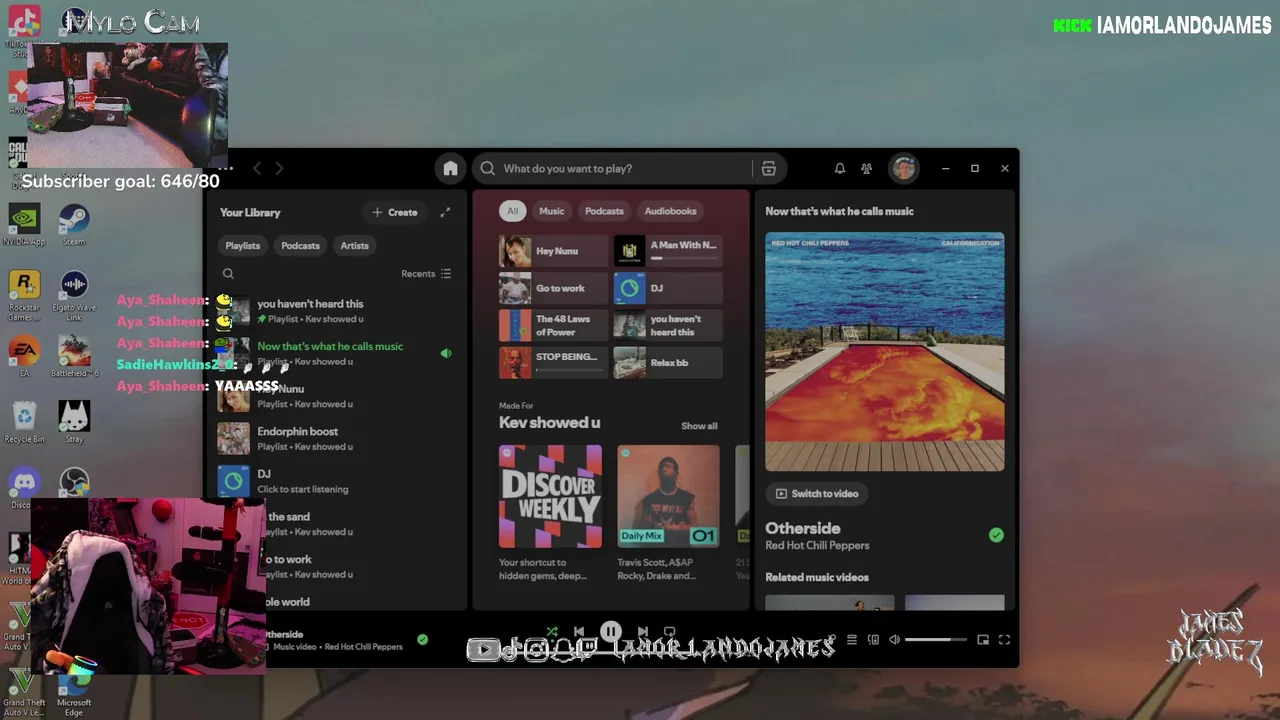Image resolution: width=1280 pixels, height=720 pixels.
Task: Select the Podcasts chip in main feed
Action: point(604,211)
